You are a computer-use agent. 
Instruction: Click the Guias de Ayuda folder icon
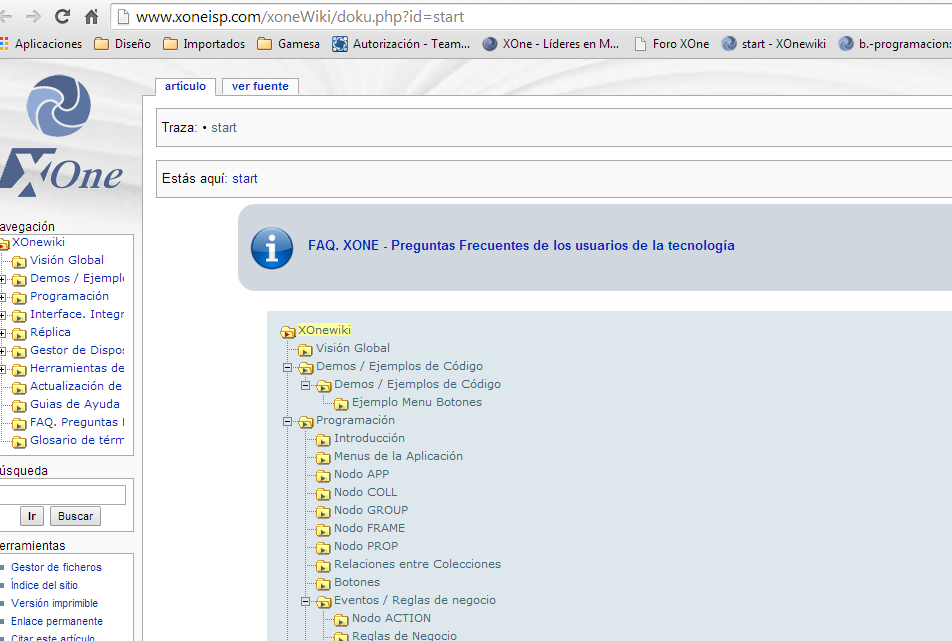(19, 405)
